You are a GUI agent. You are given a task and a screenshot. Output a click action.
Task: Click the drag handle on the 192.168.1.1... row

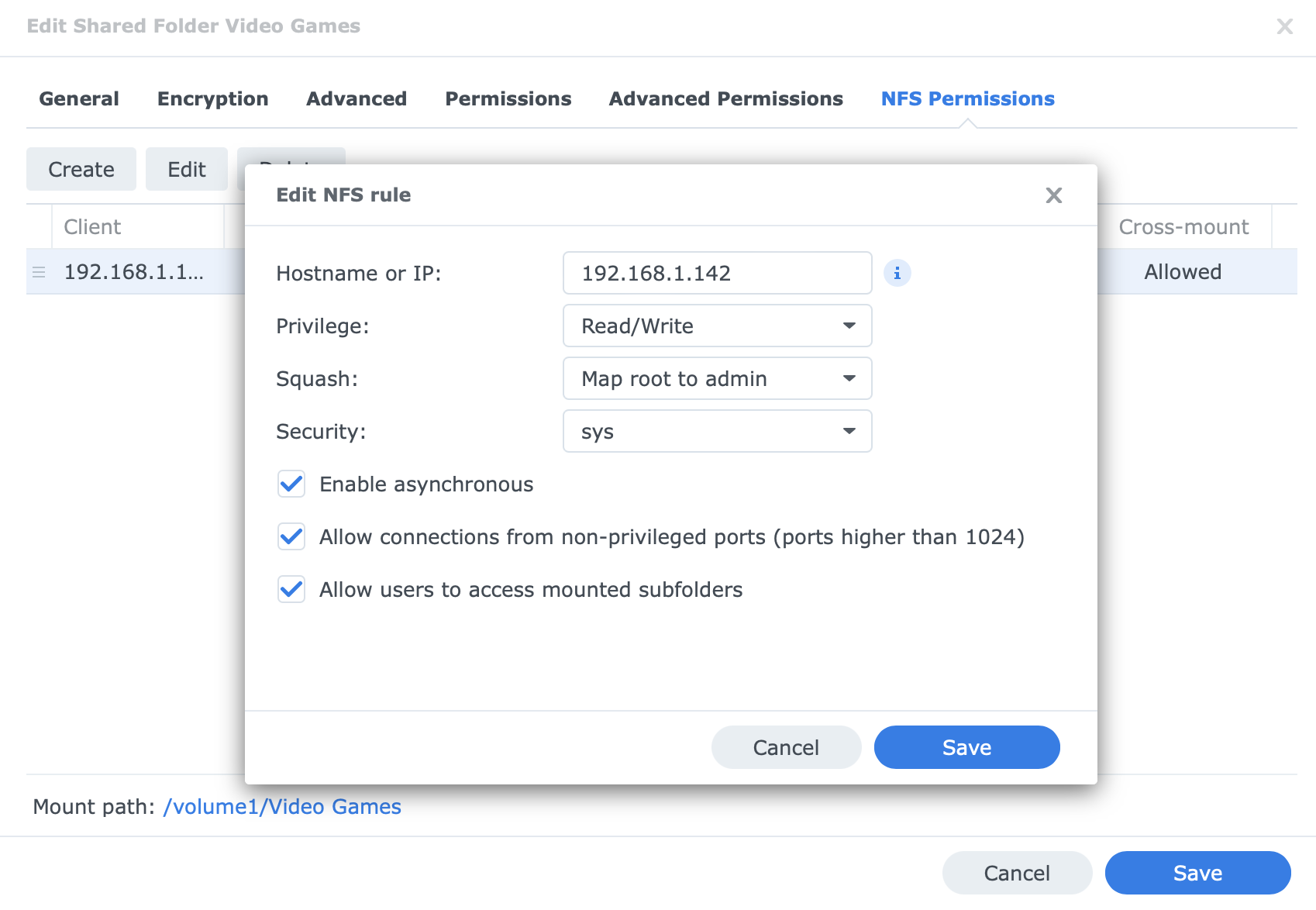pyautogui.click(x=39, y=272)
